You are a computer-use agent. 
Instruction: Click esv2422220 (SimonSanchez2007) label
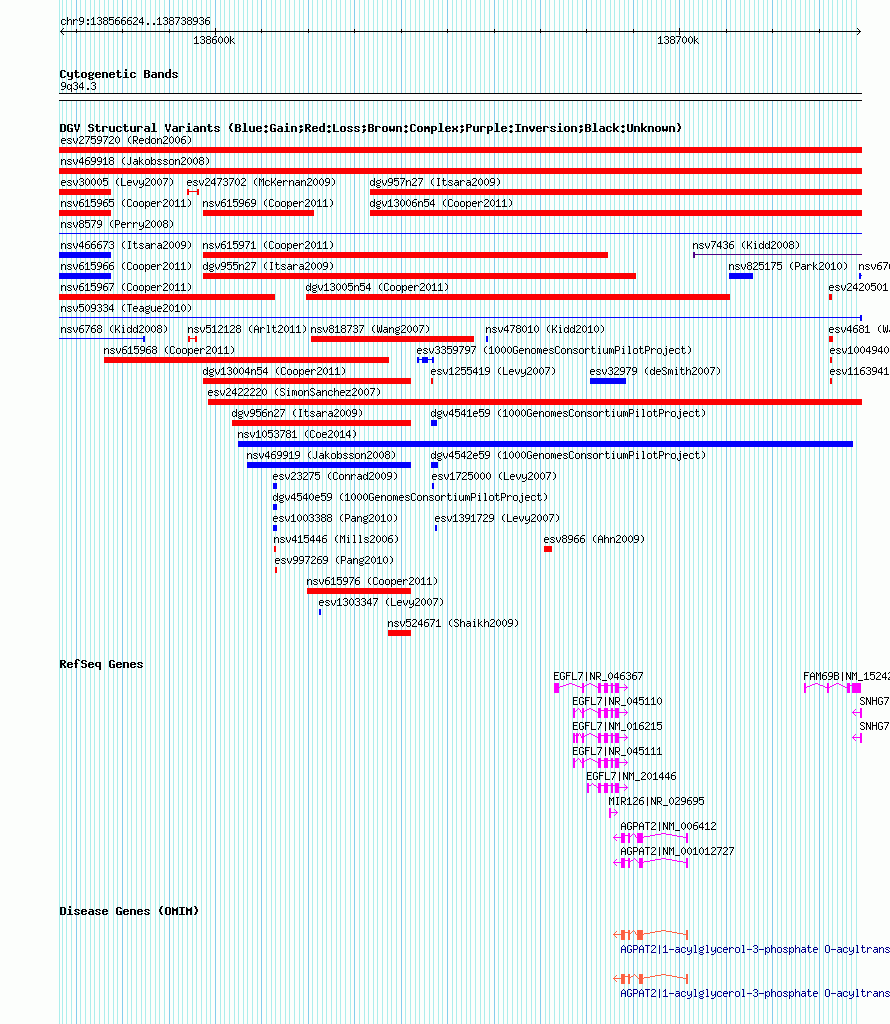[x=294, y=392]
